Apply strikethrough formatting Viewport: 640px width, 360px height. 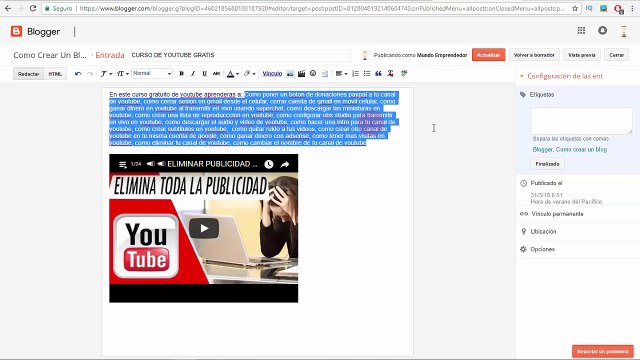[x=216, y=73]
